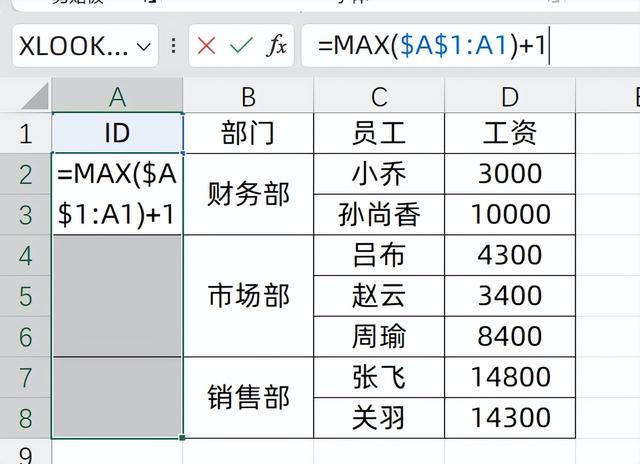Select row 3 header
Screen dimensions: 640x464
(25, 215)
